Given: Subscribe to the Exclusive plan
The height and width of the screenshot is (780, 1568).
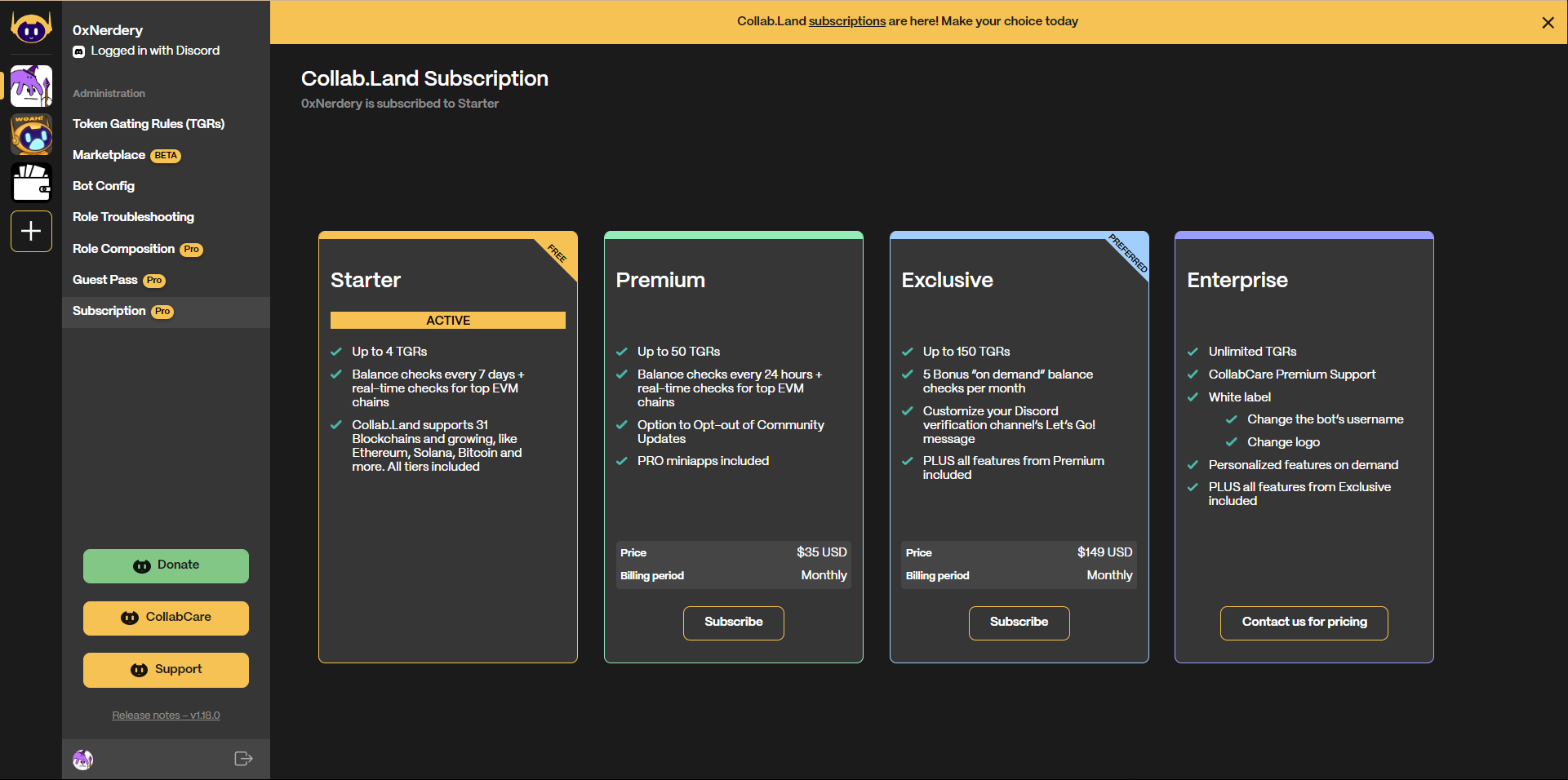Looking at the screenshot, I should coord(1019,623).
